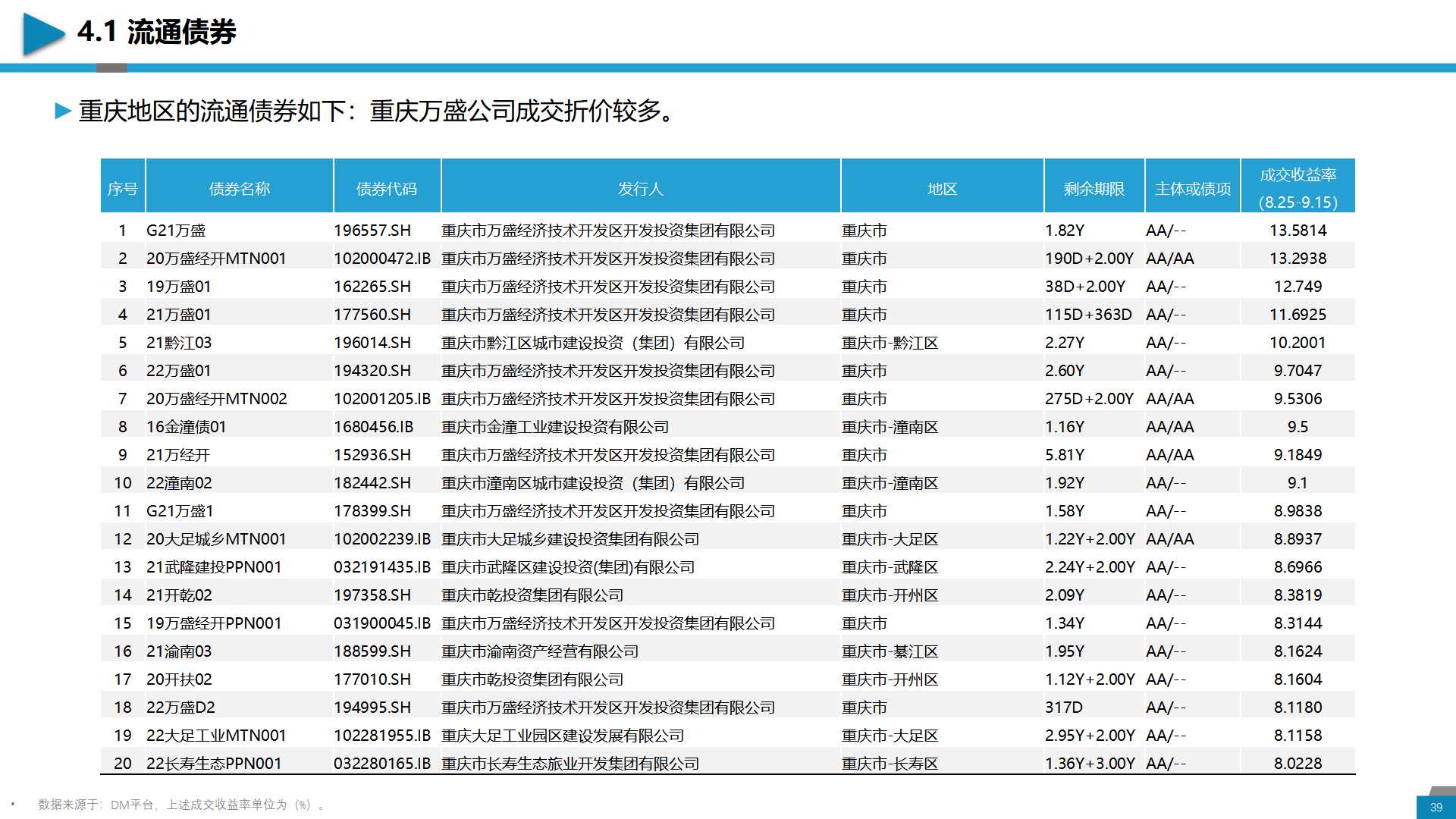Click remaining term 38D+2.00Y
The width and height of the screenshot is (1456, 819).
coord(1085,287)
